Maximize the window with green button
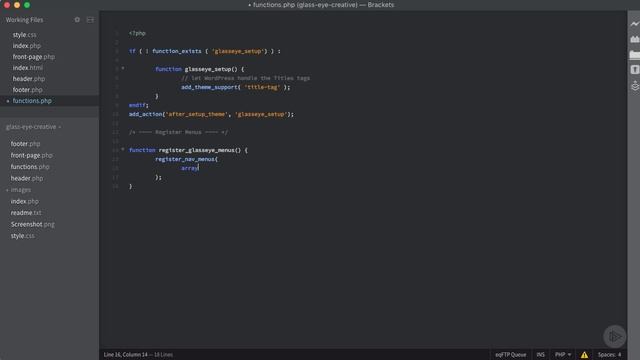Screen dimensions: 640x360 click(27, 5)
